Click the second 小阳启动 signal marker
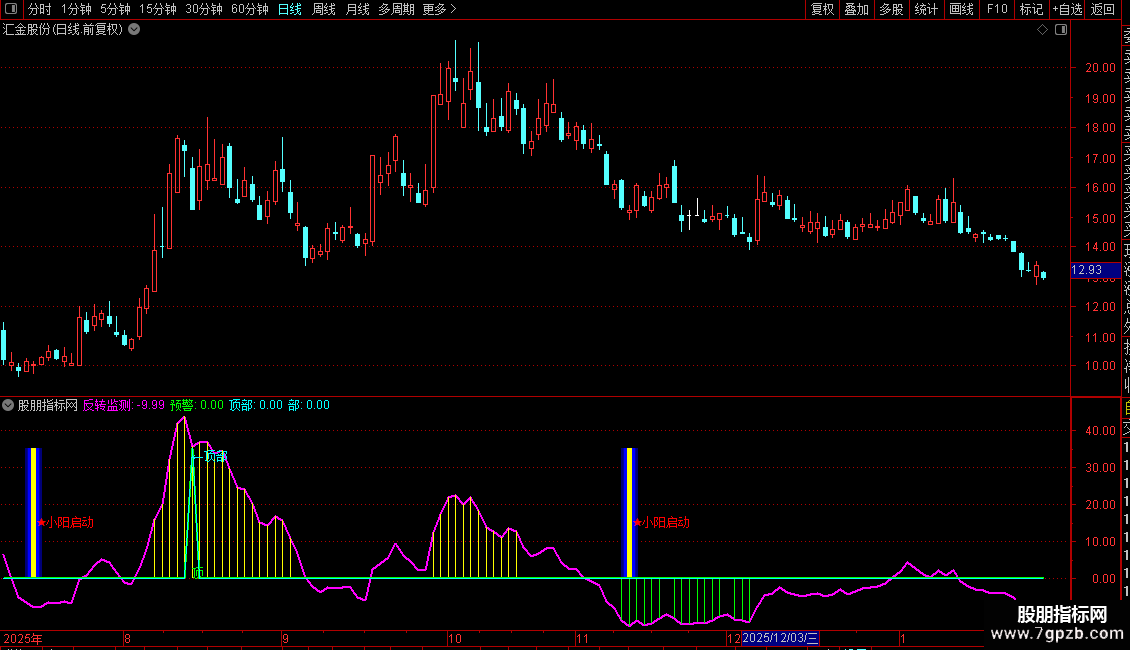1130x650 pixels. [x=662, y=522]
